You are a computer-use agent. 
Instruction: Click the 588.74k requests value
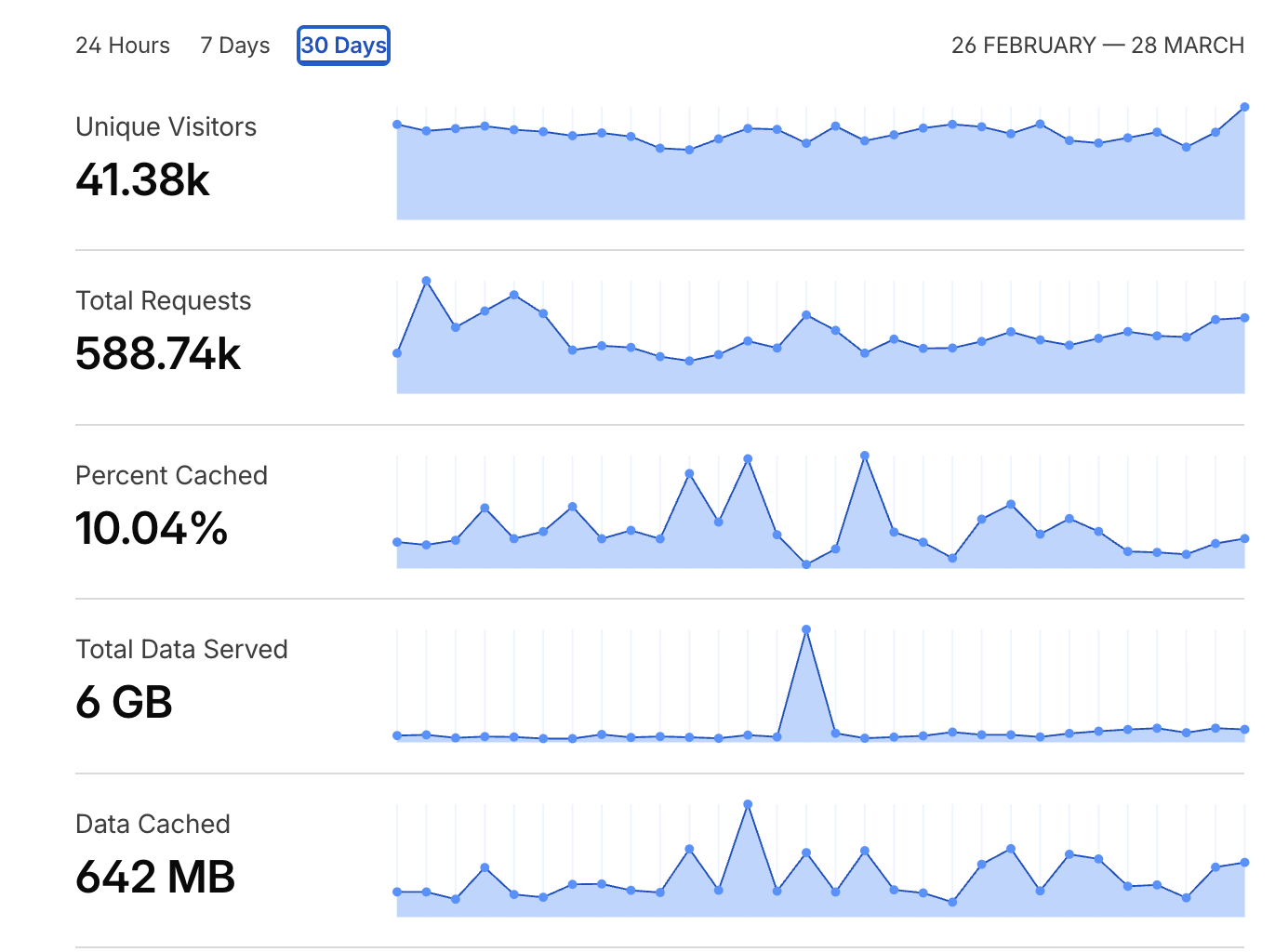pos(158,354)
